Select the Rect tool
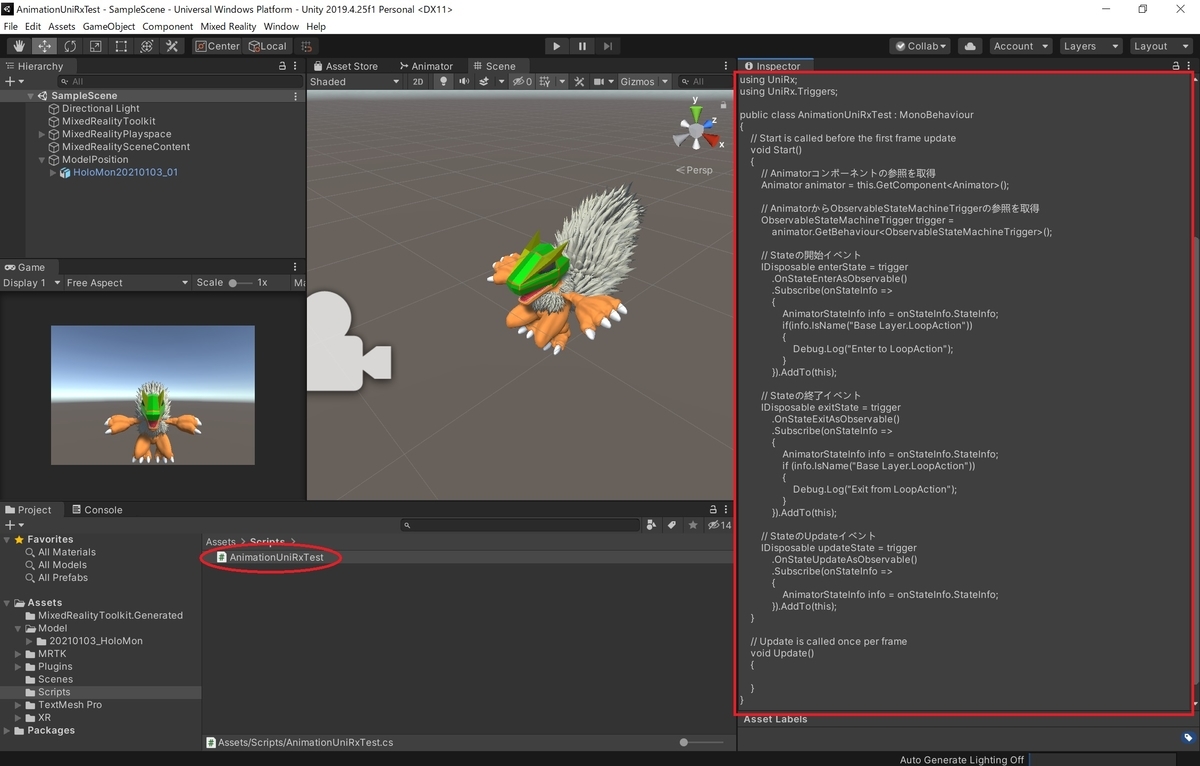Screen dimensions: 1200x766 tap(121, 46)
